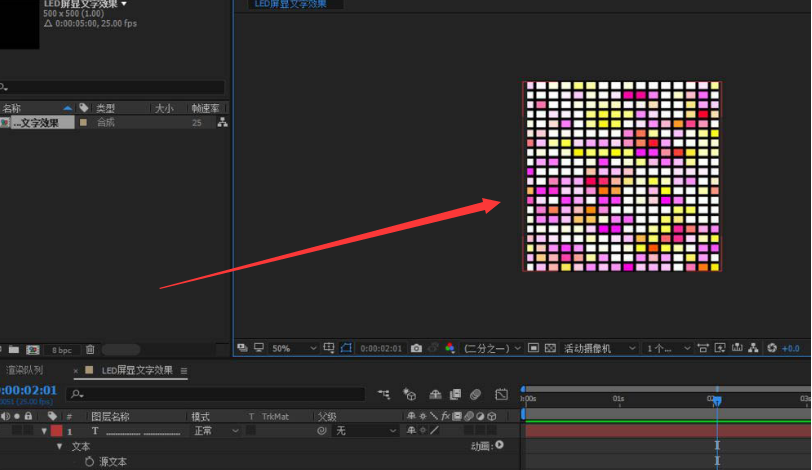812x470 pixels.
Task: Click the snapshot camera icon in viewer
Action: point(416,348)
